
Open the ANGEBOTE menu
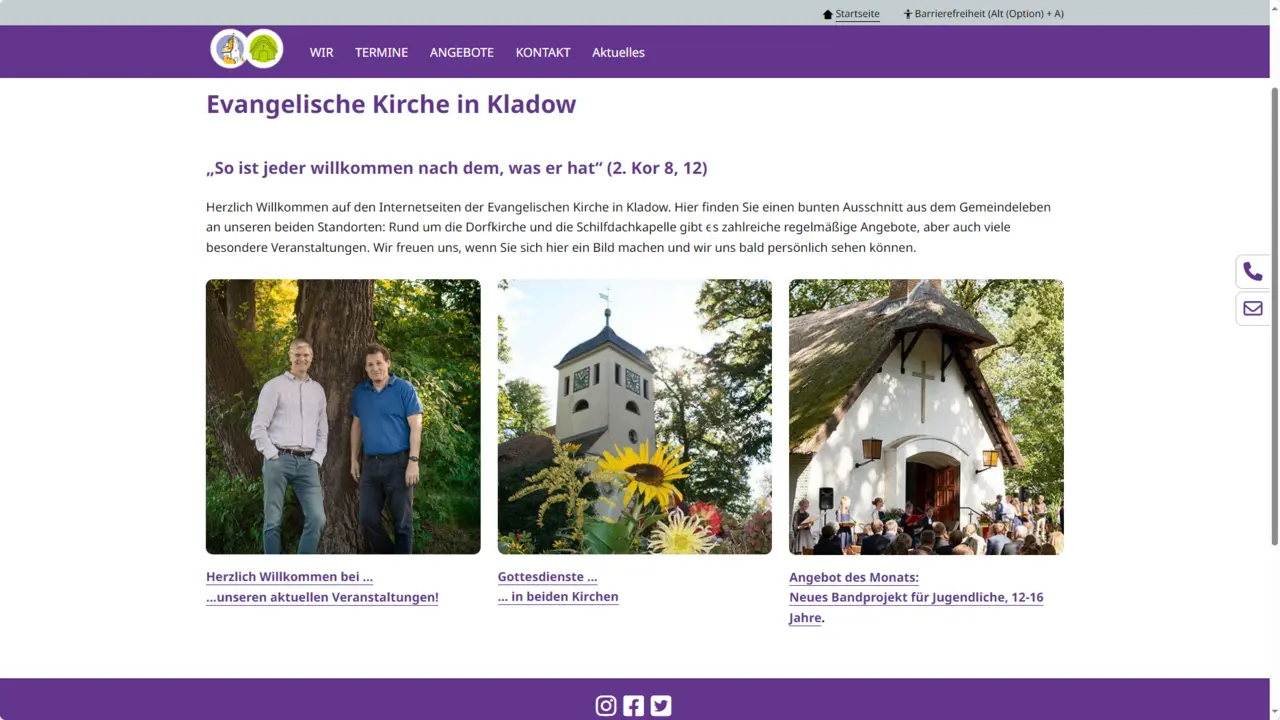[x=462, y=52]
